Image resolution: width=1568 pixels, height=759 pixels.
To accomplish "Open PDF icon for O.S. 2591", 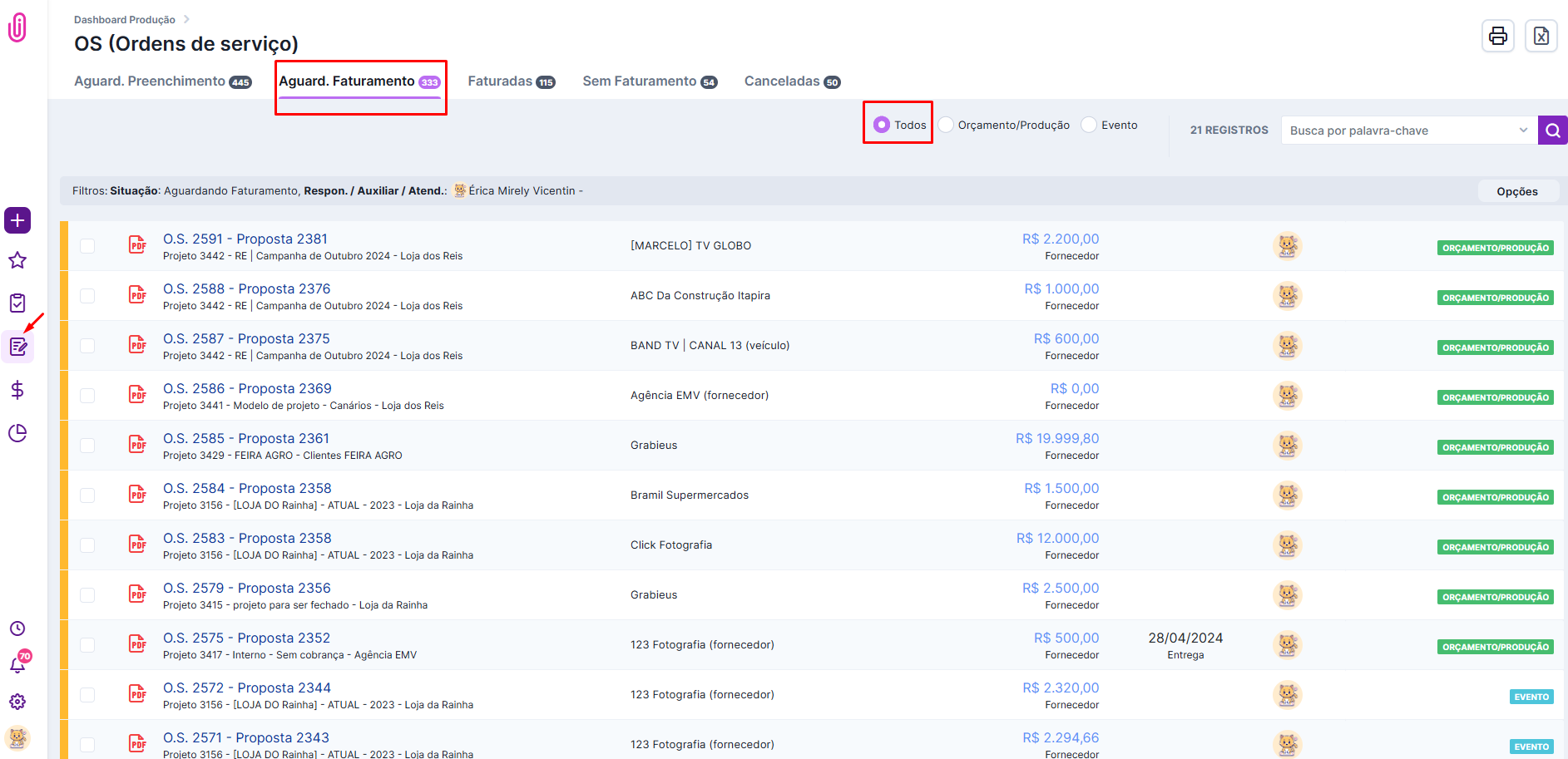I will coord(137,245).
